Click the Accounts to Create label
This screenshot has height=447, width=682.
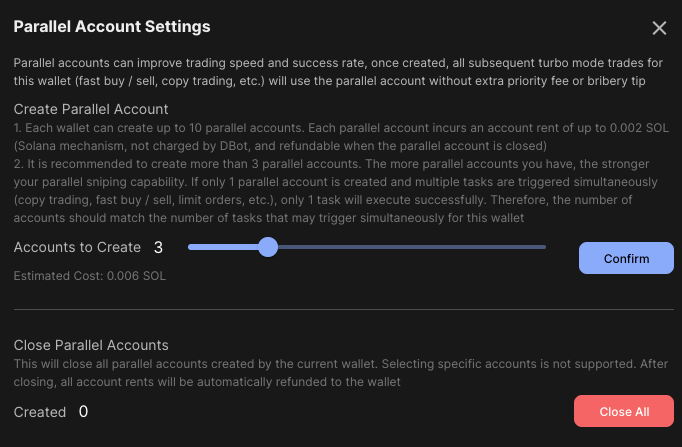[x=77, y=247]
